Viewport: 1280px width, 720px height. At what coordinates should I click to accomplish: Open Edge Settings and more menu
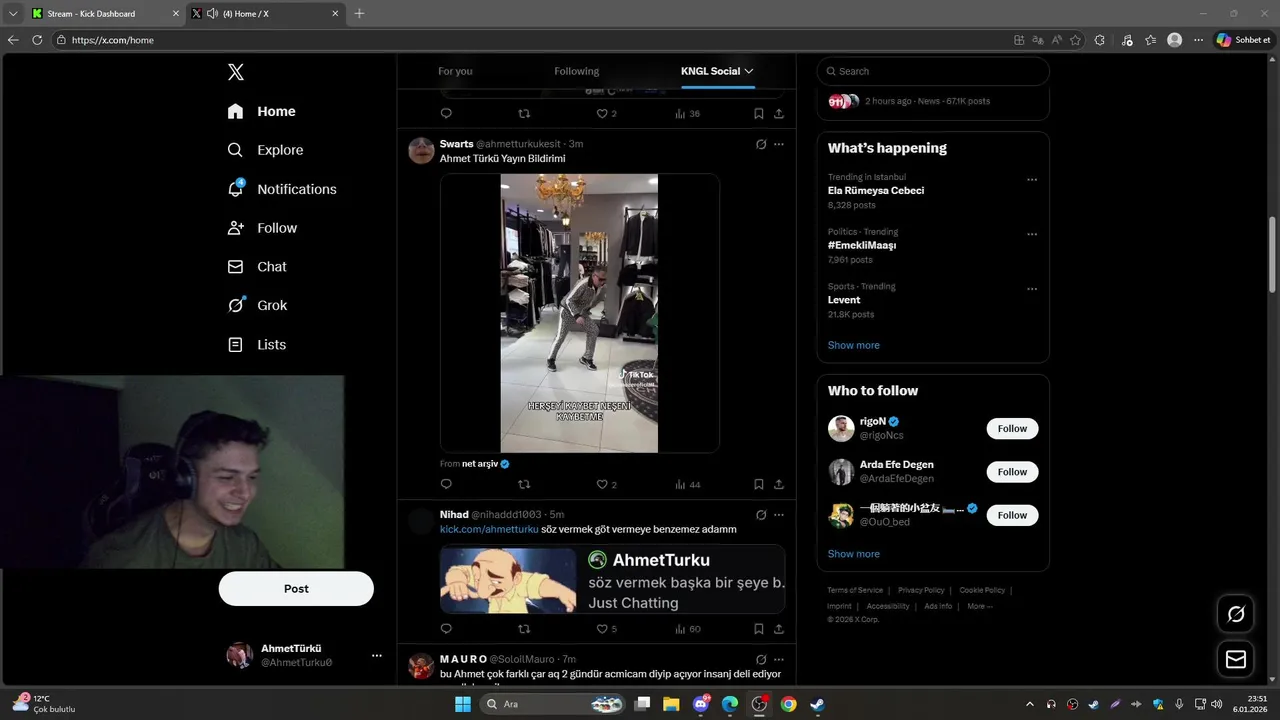[x=1198, y=40]
